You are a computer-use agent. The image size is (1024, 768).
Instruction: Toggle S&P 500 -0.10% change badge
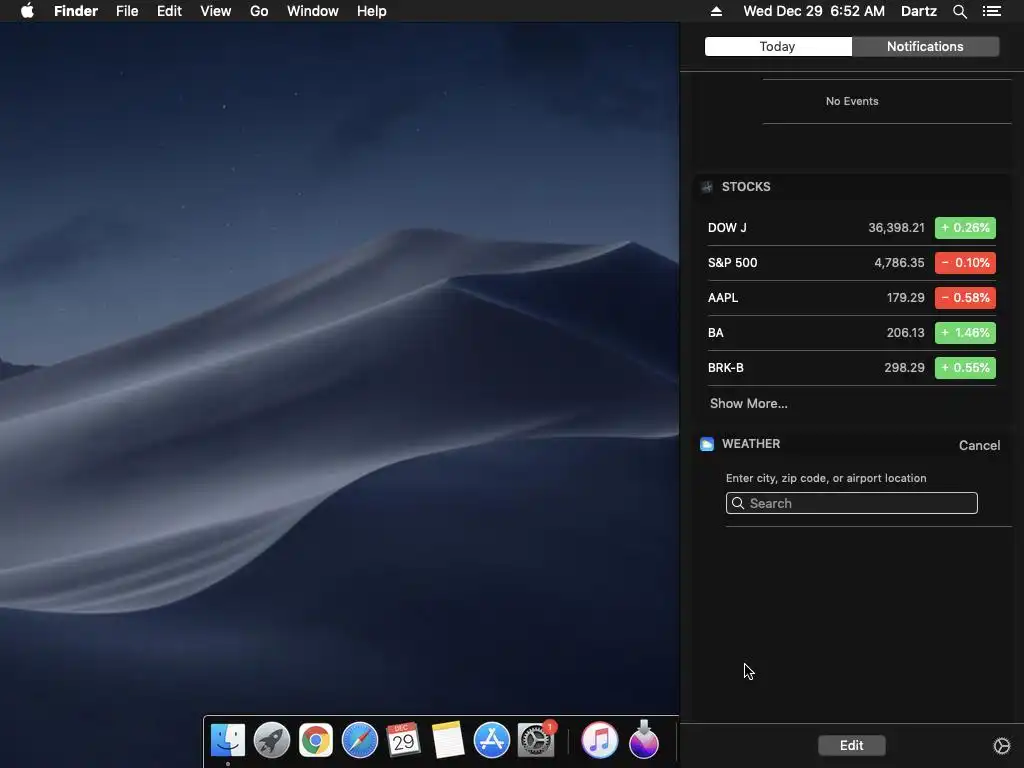tap(965, 263)
